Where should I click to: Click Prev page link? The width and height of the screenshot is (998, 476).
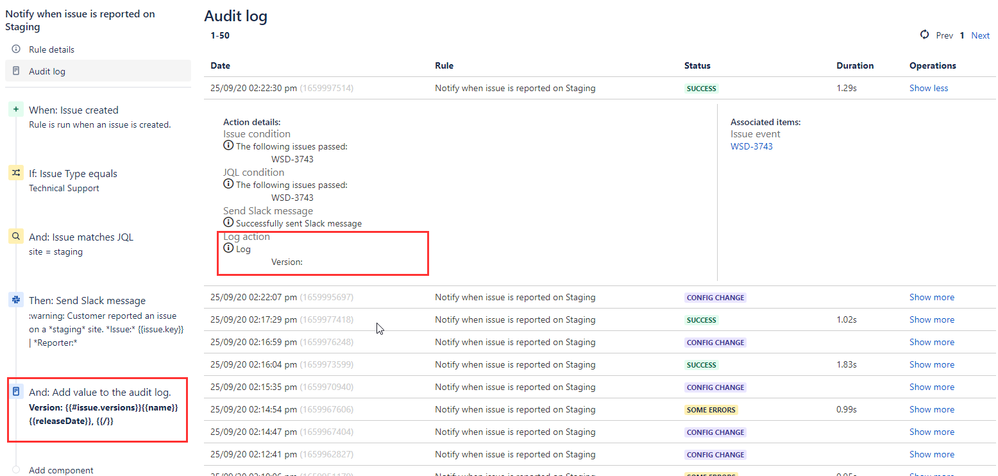945,36
